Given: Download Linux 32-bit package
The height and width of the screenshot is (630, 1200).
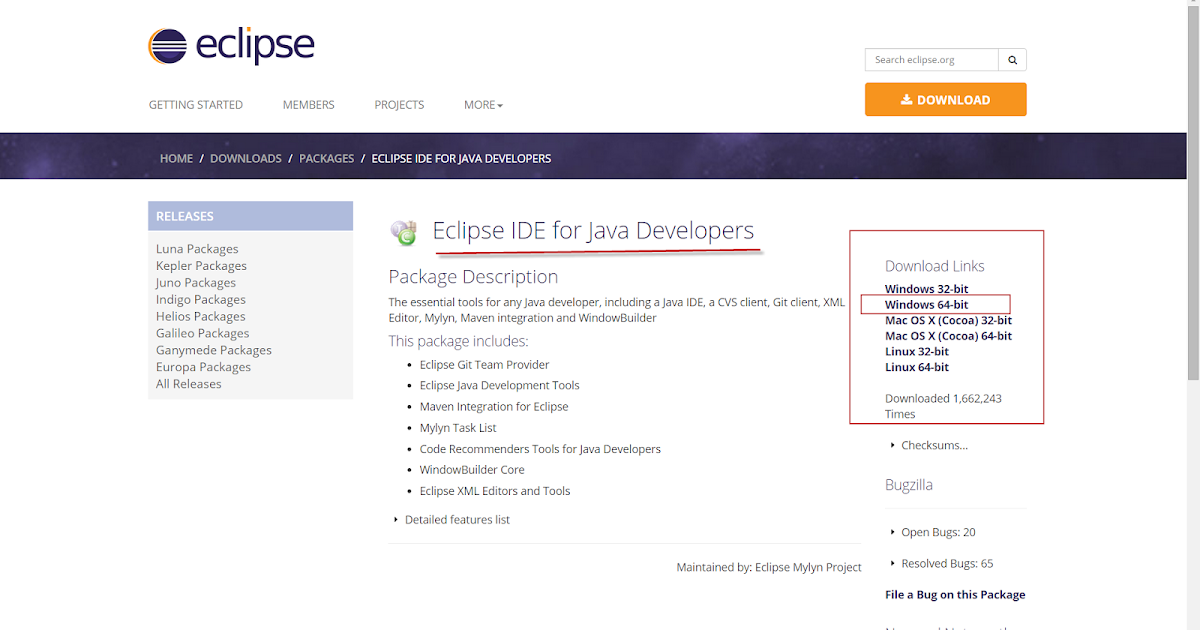Looking at the screenshot, I should coord(917,352).
